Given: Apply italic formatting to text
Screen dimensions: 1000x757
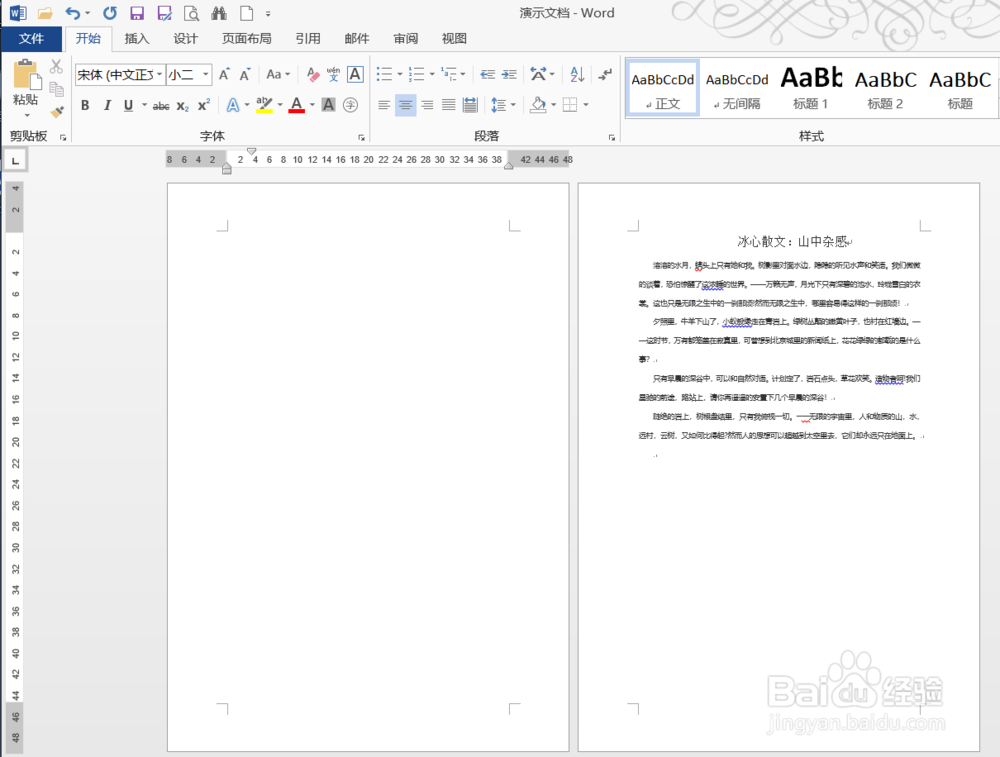Looking at the screenshot, I should [x=106, y=104].
